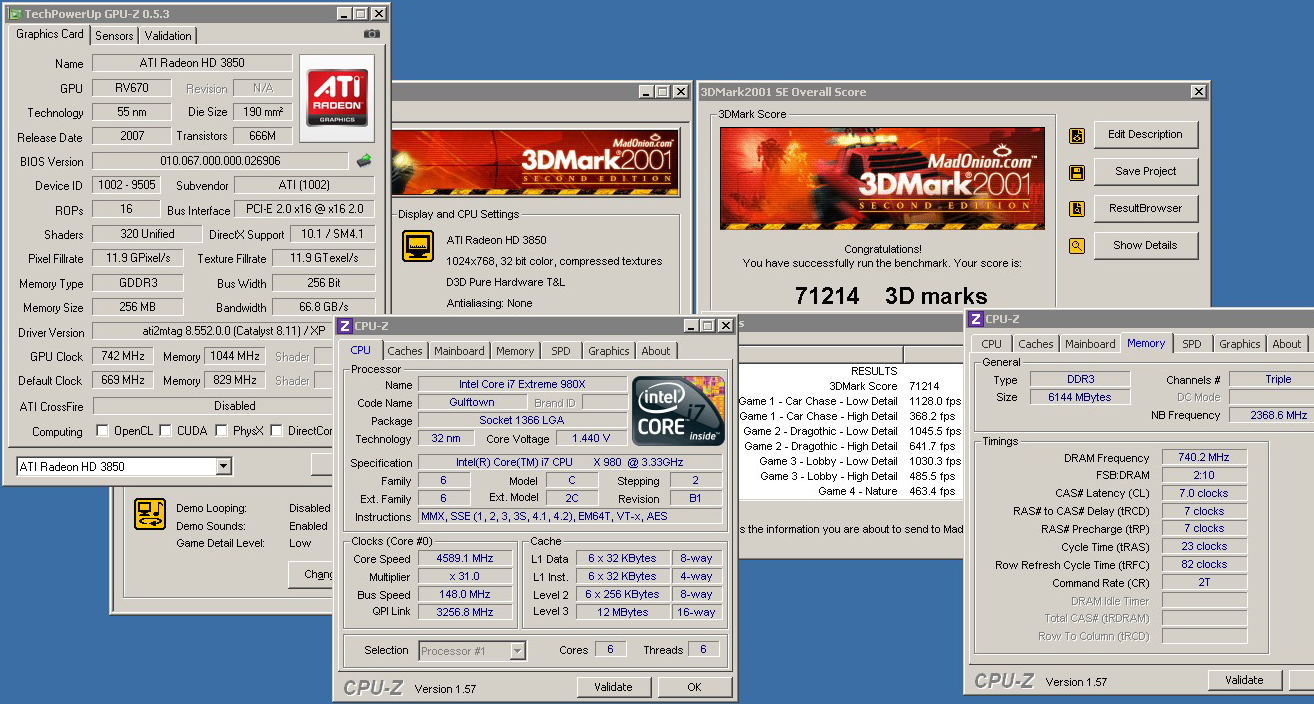Switch to the Sensors tab in GPU-Z
The height and width of the screenshot is (704, 1314).
pos(114,35)
